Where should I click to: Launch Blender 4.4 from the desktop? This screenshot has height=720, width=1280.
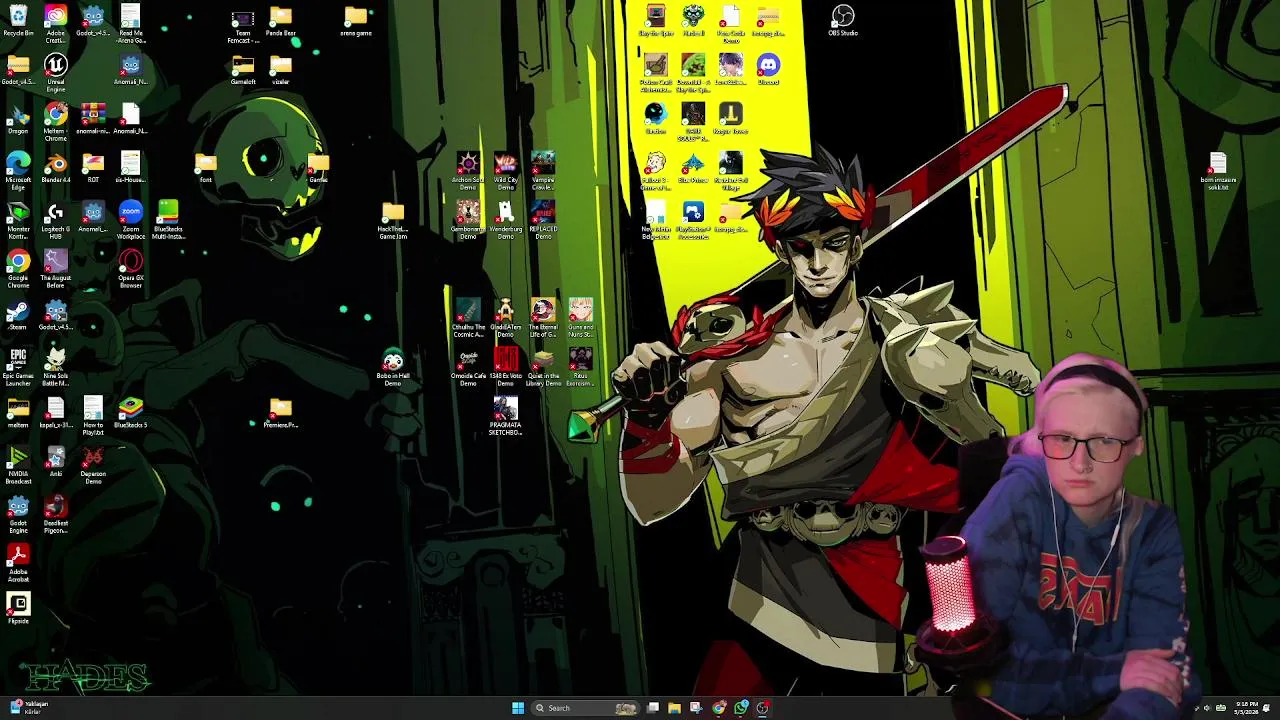(x=55, y=168)
